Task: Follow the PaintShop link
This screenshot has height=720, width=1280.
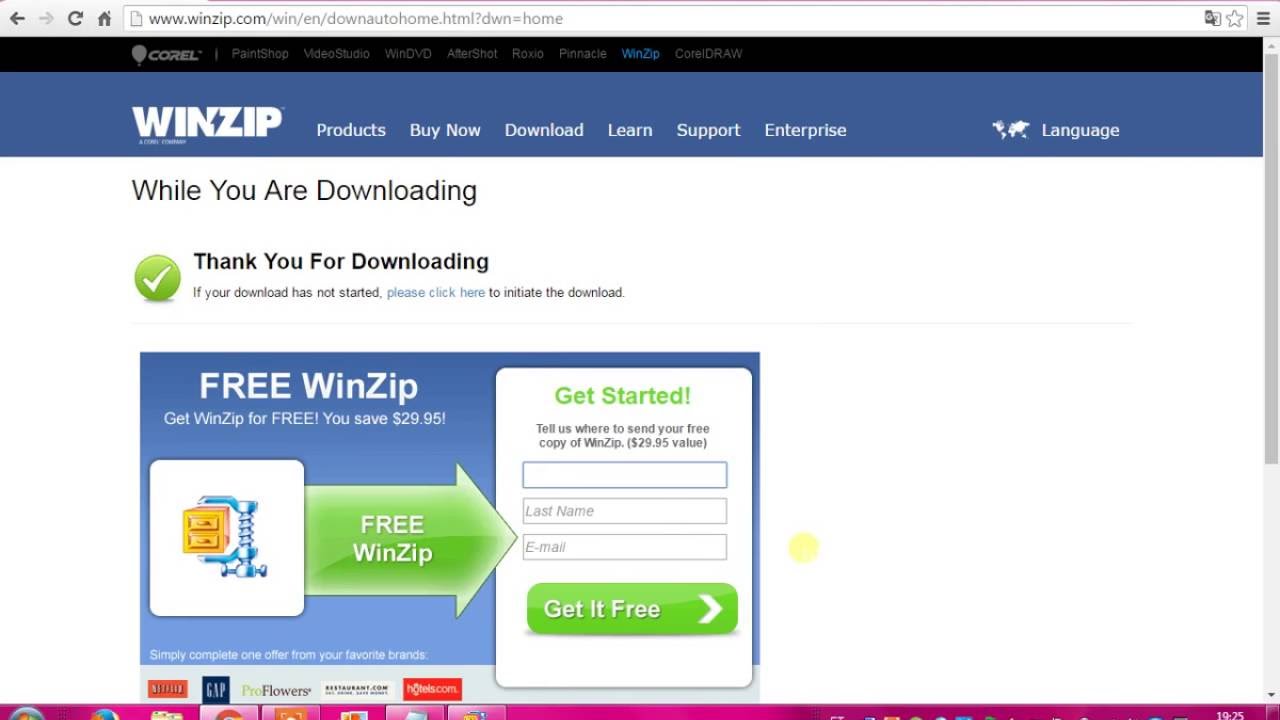Action: point(260,54)
